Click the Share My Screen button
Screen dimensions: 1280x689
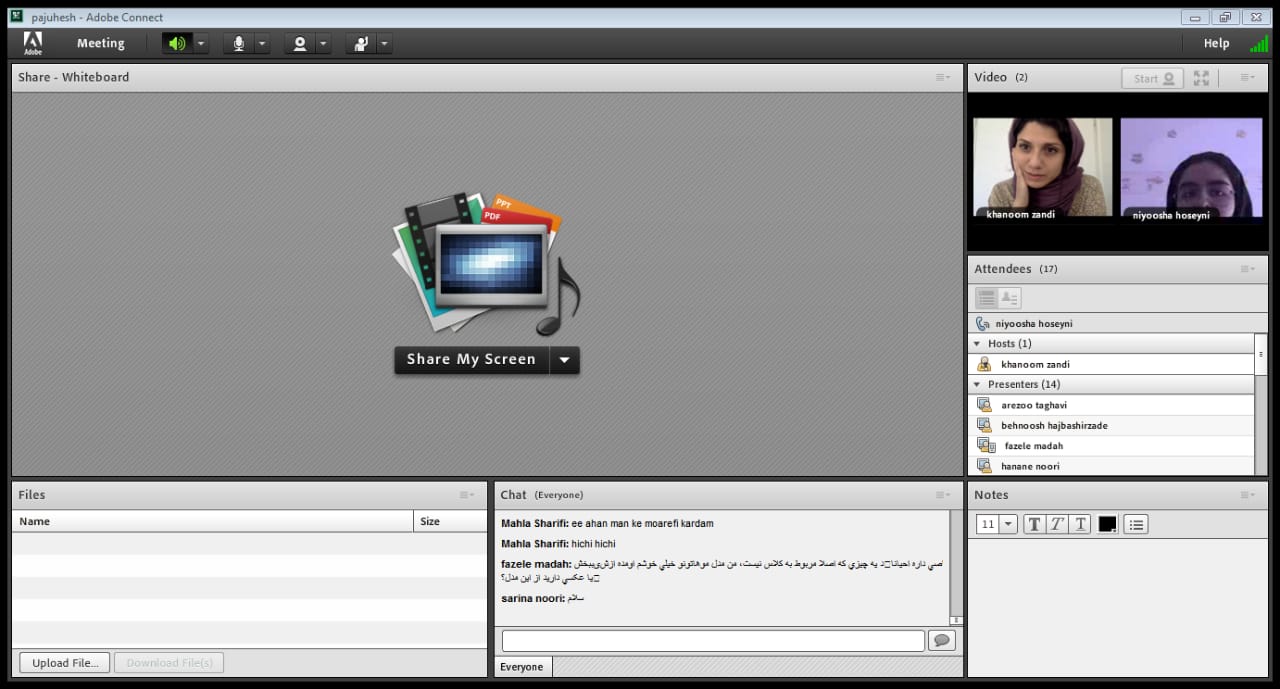coord(471,360)
